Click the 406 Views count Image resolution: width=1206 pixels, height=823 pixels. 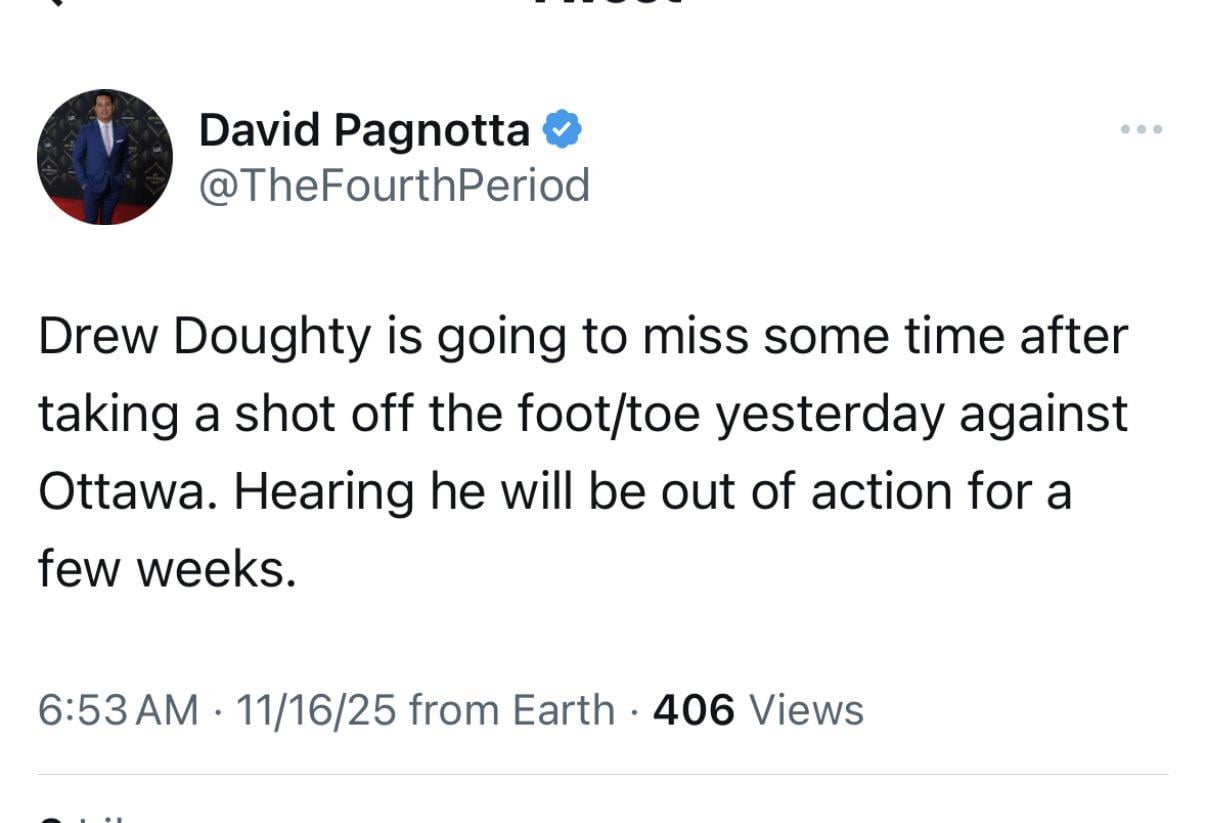755,709
